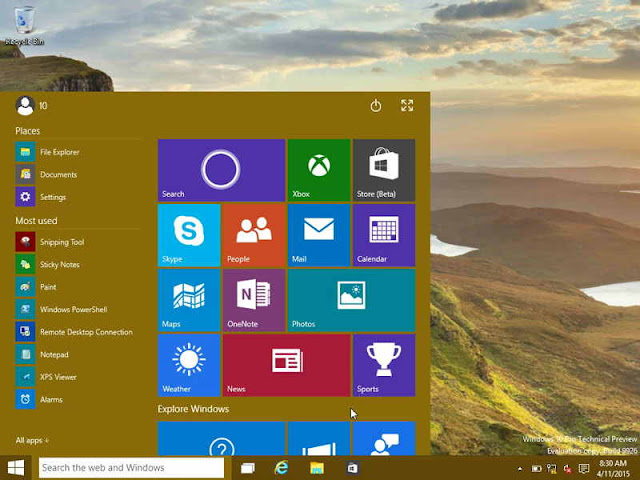Click the taskbar clock showing 8:30 AM
The width and height of the screenshot is (640, 480).
point(613,468)
